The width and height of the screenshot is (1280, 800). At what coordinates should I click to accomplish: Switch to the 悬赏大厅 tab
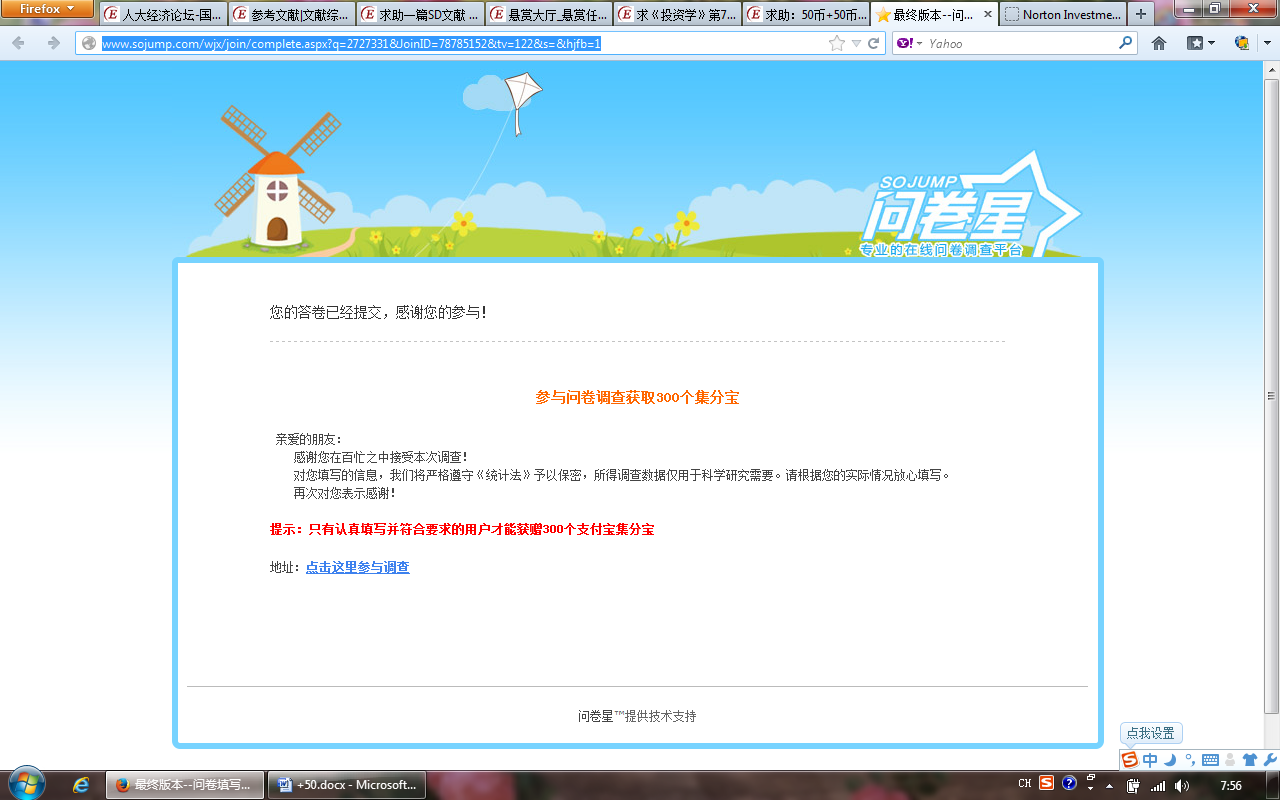tap(549, 15)
